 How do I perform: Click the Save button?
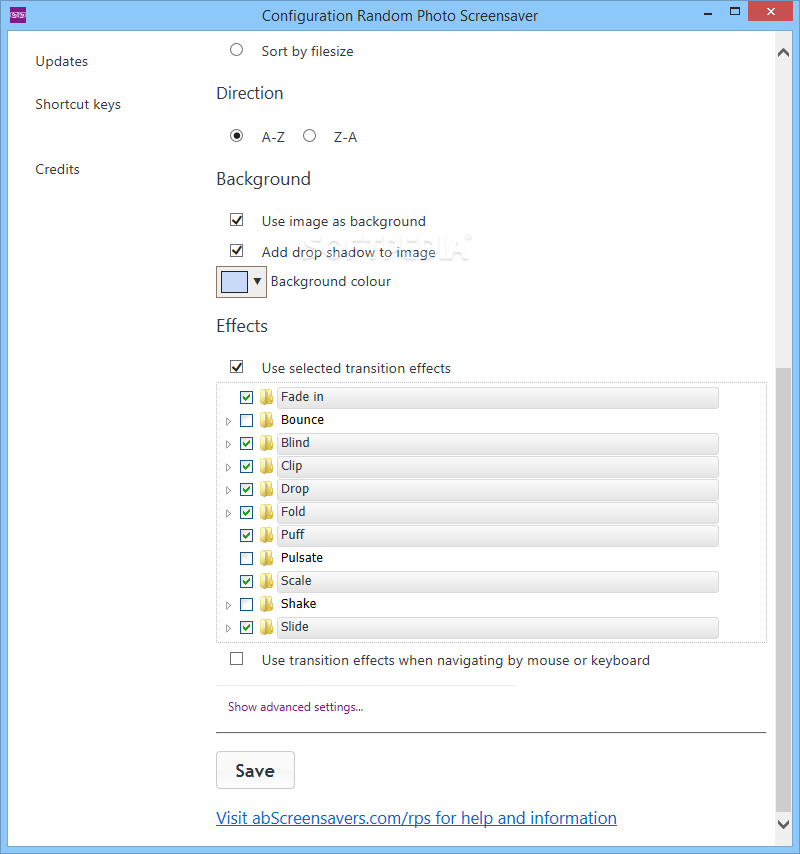click(x=255, y=770)
